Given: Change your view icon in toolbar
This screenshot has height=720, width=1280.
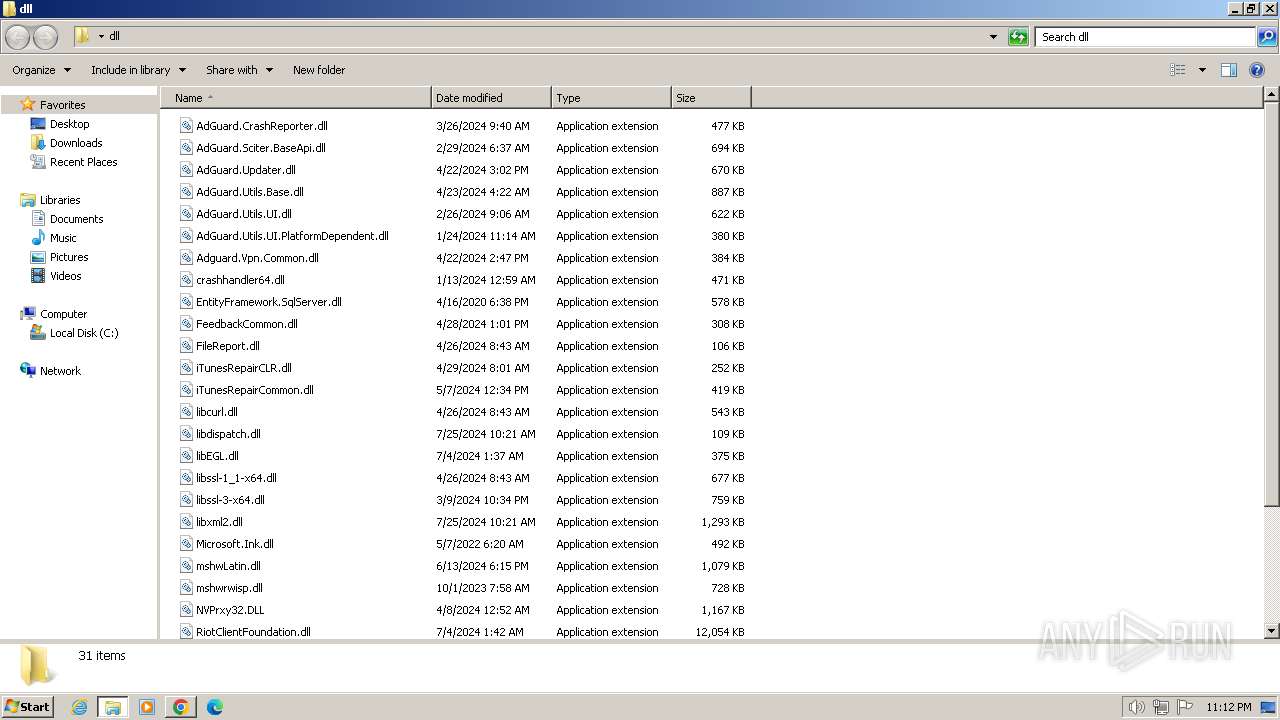Looking at the screenshot, I should (1178, 70).
